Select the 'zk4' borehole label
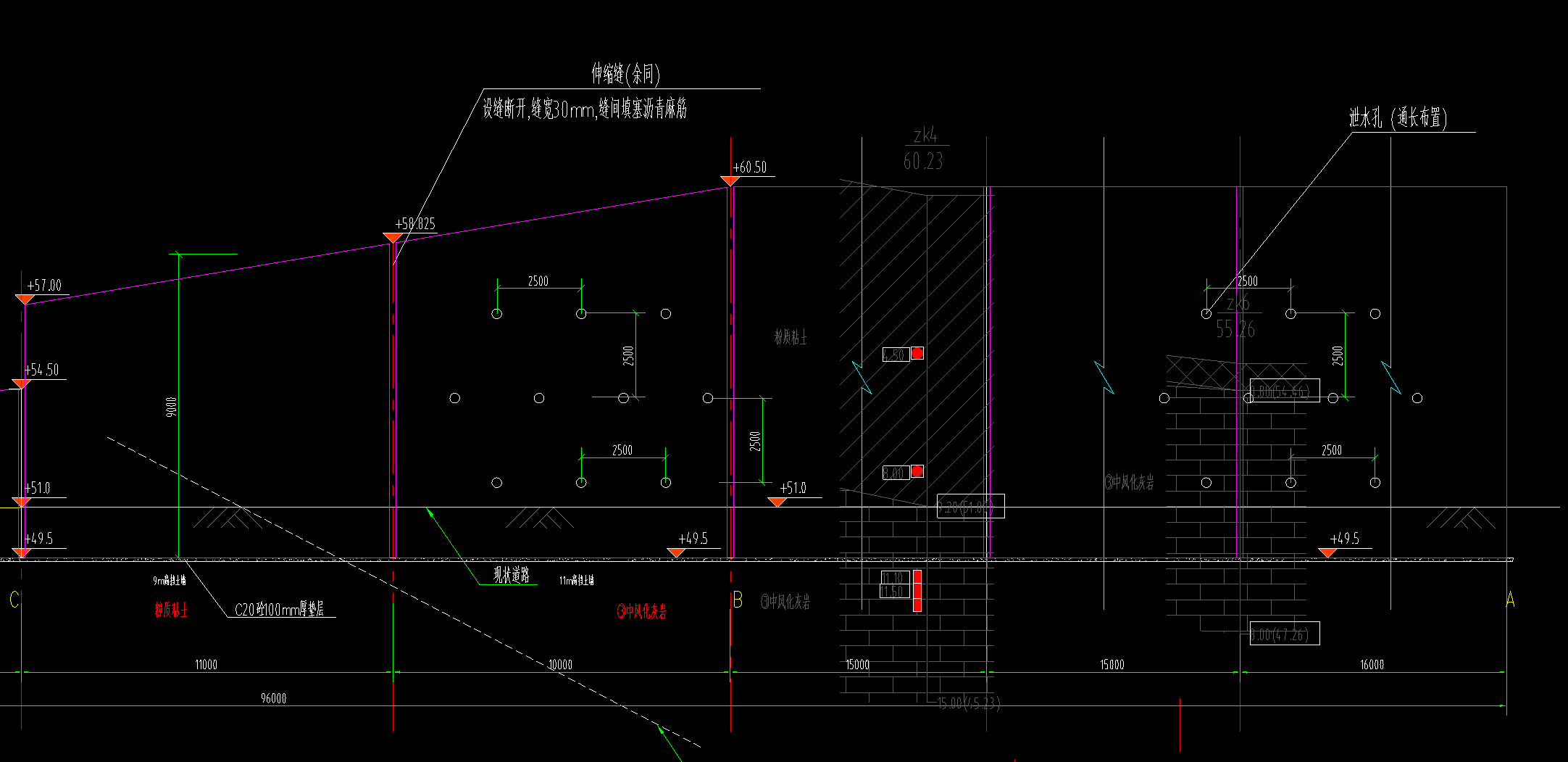Image resolution: width=1568 pixels, height=762 pixels. click(925, 136)
